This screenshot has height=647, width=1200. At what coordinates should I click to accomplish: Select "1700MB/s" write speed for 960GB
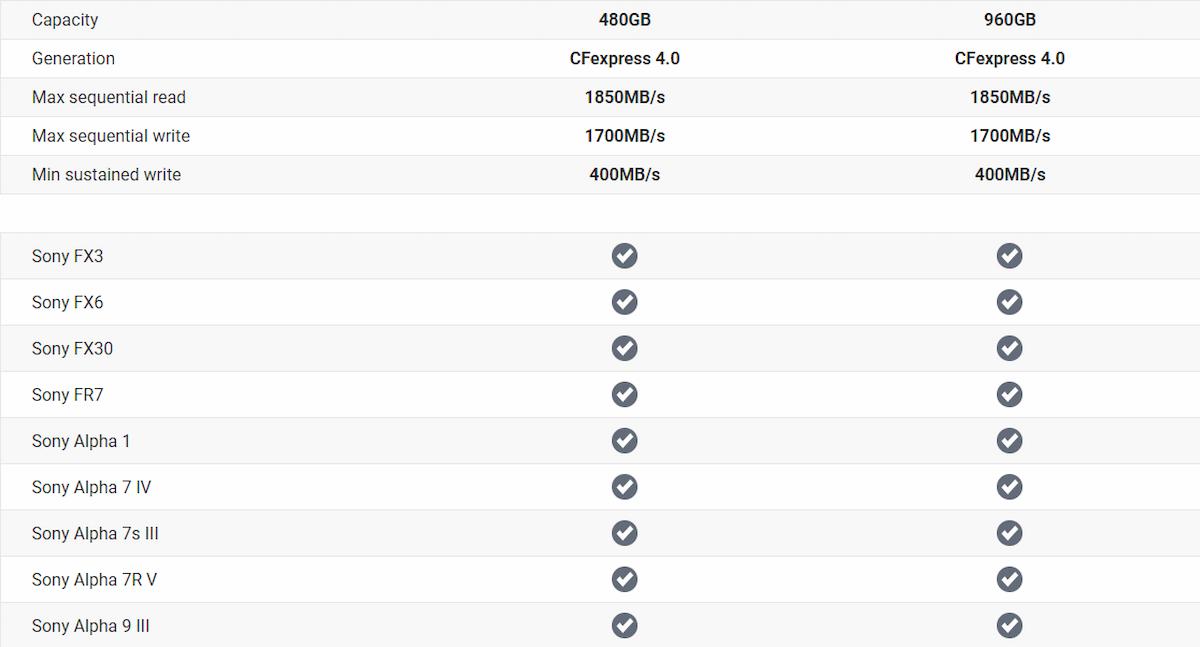coord(1010,136)
